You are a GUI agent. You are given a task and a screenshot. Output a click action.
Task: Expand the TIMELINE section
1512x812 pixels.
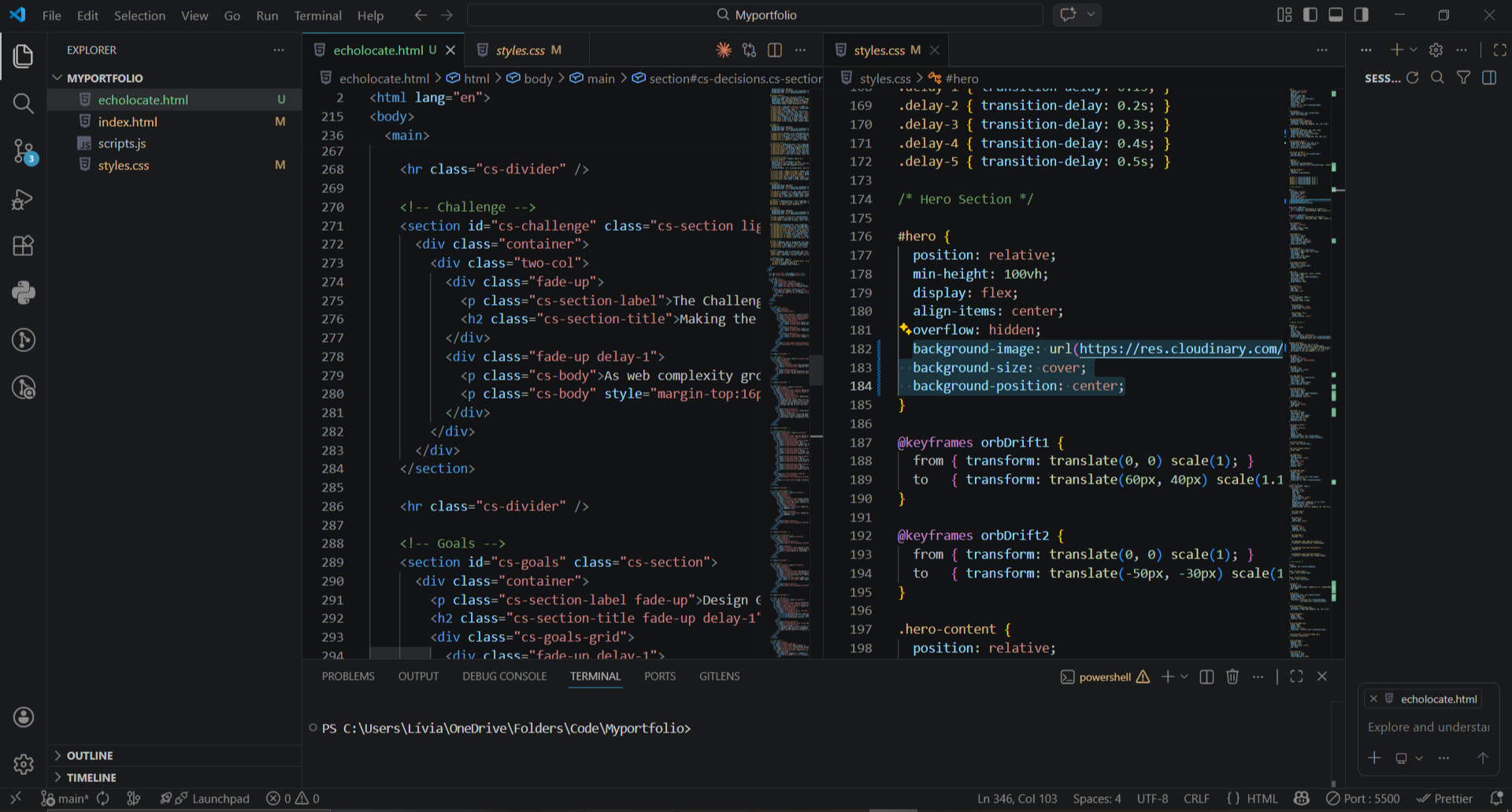pos(91,777)
